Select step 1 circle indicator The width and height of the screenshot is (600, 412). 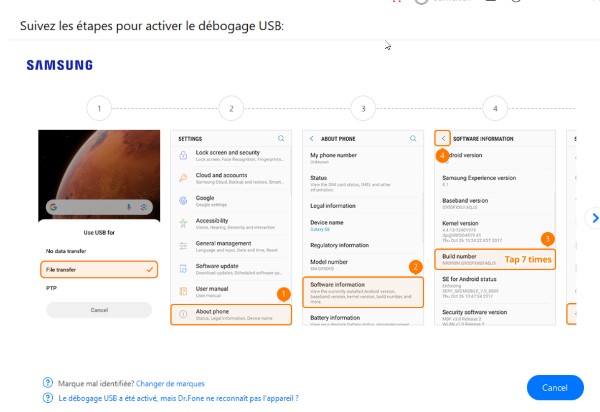(99, 109)
